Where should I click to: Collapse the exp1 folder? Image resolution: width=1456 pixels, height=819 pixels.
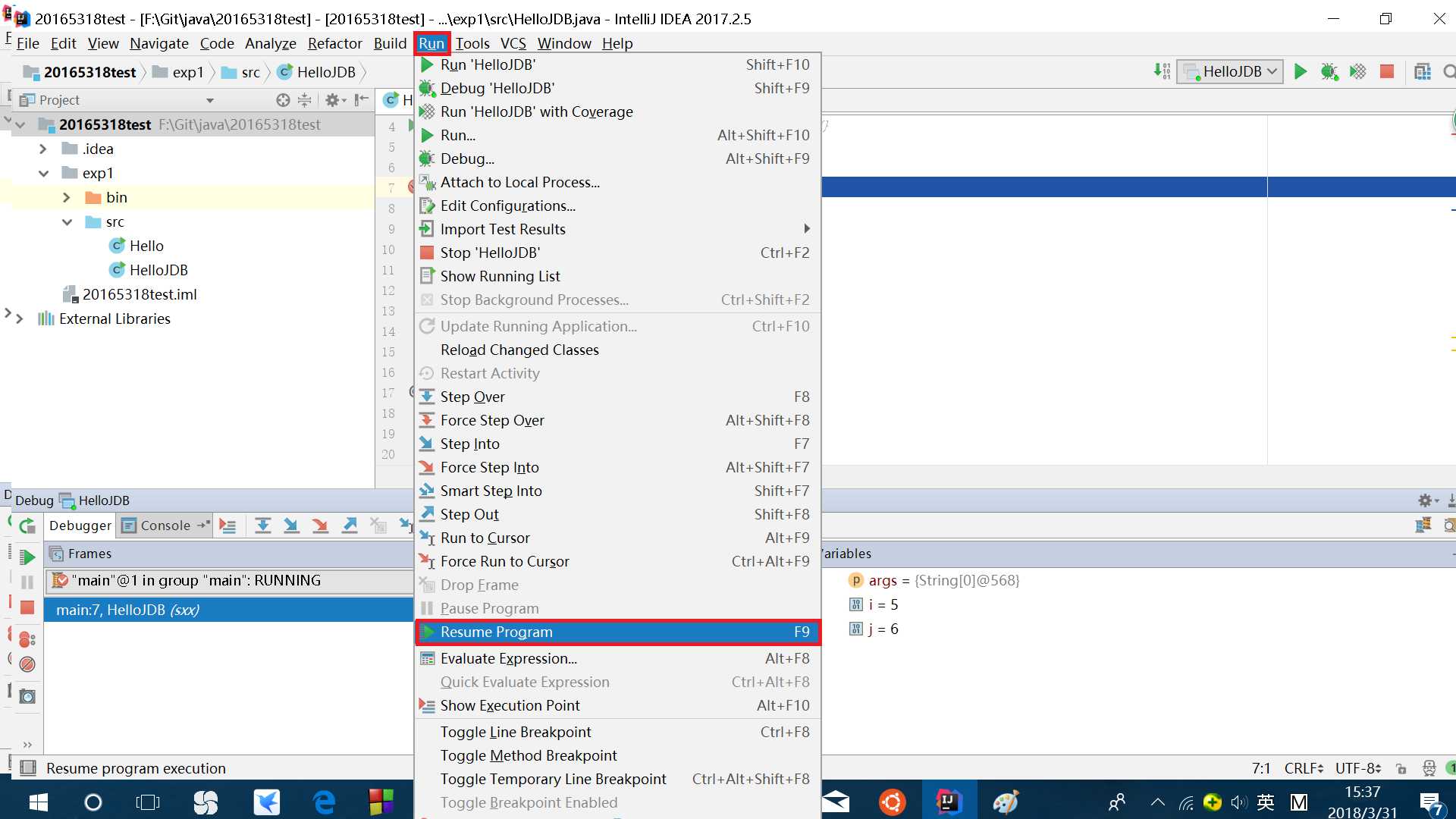[43, 173]
